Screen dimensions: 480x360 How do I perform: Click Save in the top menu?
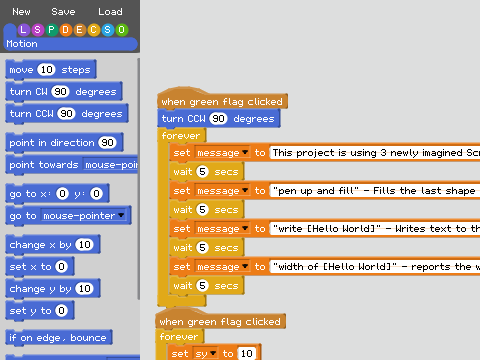(x=63, y=12)
